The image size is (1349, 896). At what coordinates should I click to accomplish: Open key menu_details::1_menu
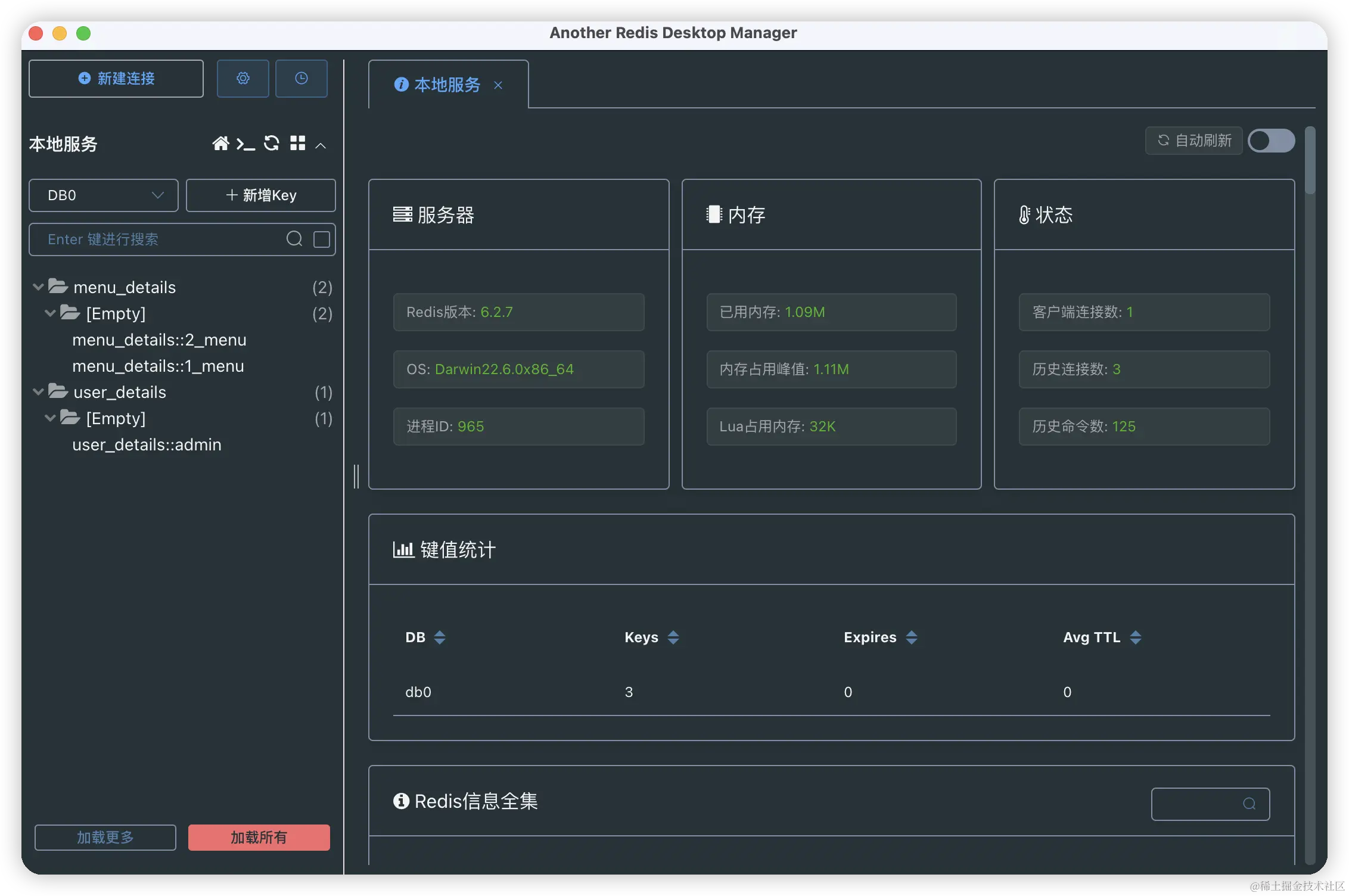(158, 366)
